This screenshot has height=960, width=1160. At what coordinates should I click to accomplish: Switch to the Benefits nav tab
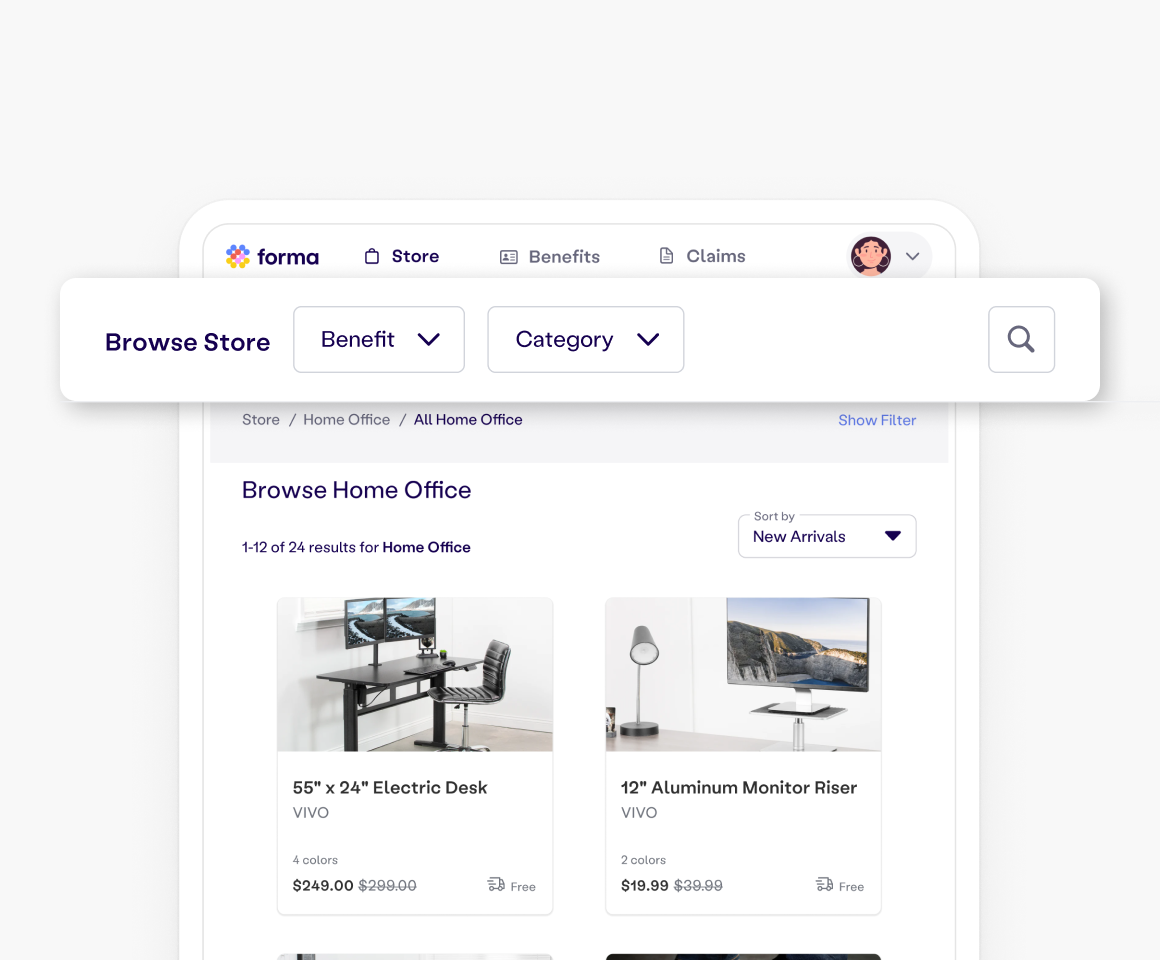pos(550,257)
